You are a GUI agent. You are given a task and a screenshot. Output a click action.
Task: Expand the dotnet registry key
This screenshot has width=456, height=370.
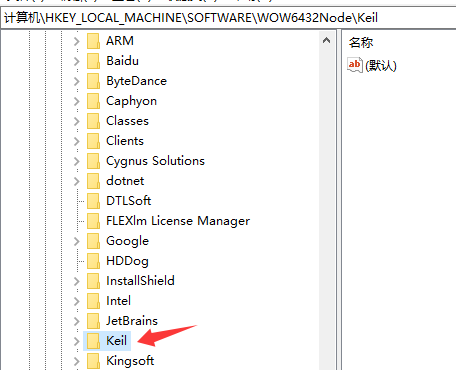(77, 181)
